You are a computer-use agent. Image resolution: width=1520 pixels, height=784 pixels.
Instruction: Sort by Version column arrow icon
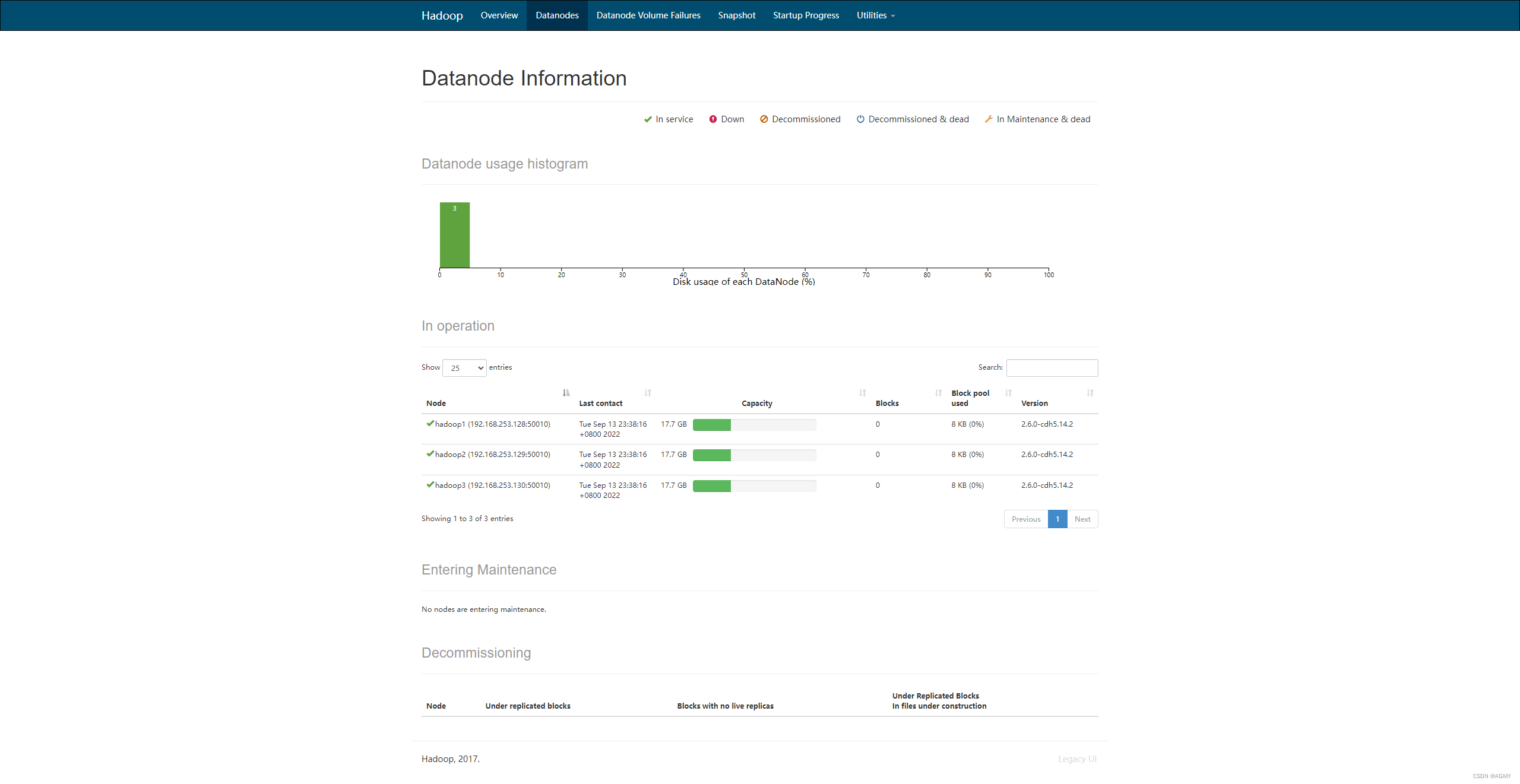(x=1090, y=393)
